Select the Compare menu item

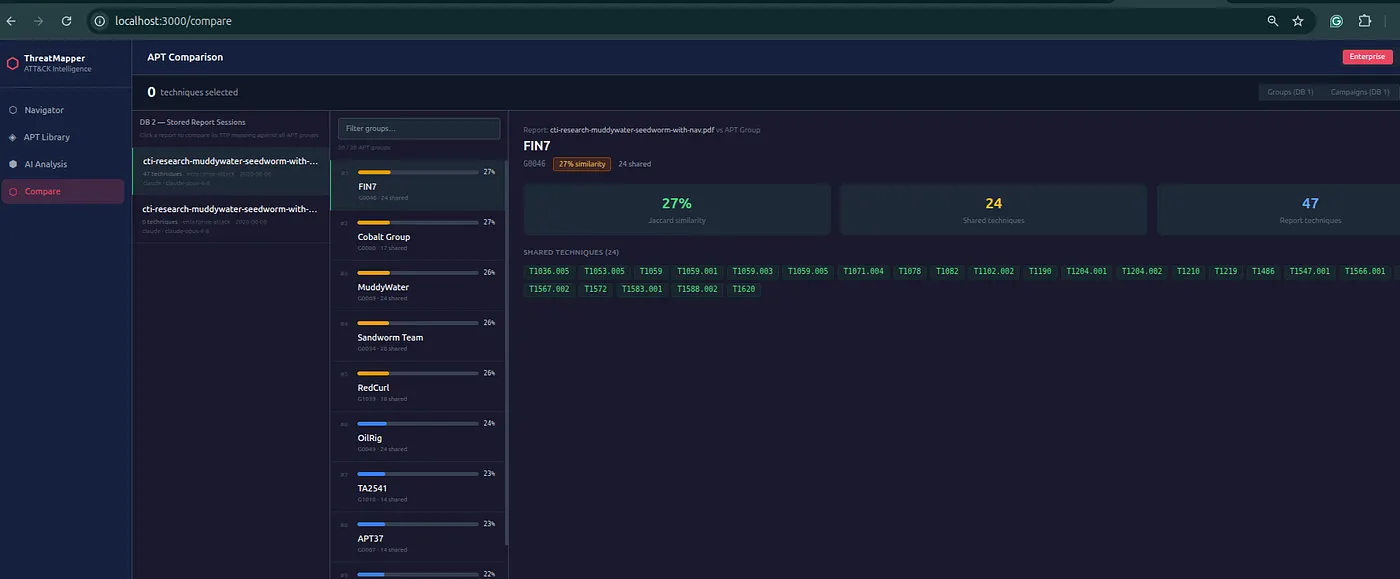[x=63, y=191]
